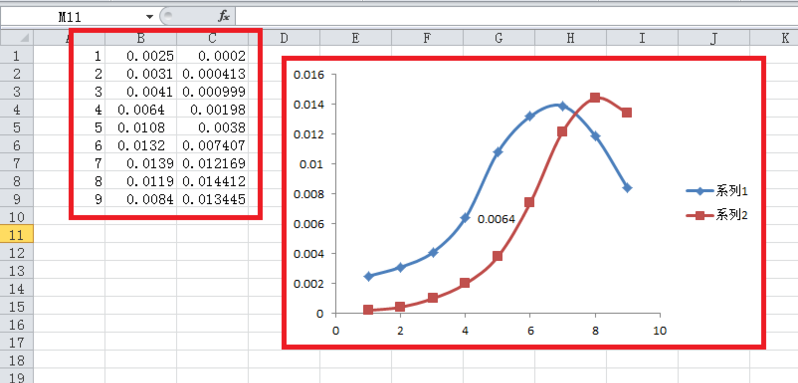Click cell B4 value 0.0064

pos(141,109)
